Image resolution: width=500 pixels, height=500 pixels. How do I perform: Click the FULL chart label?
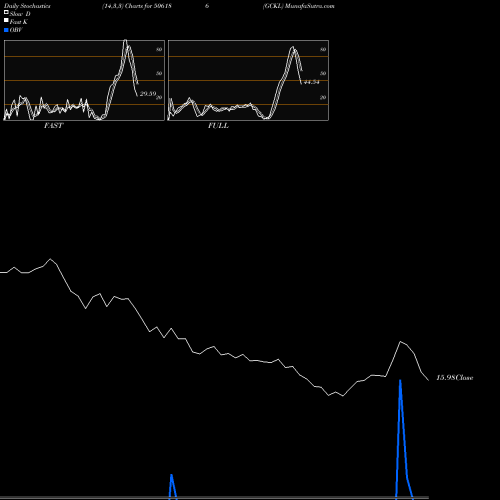tap(218, 126)
